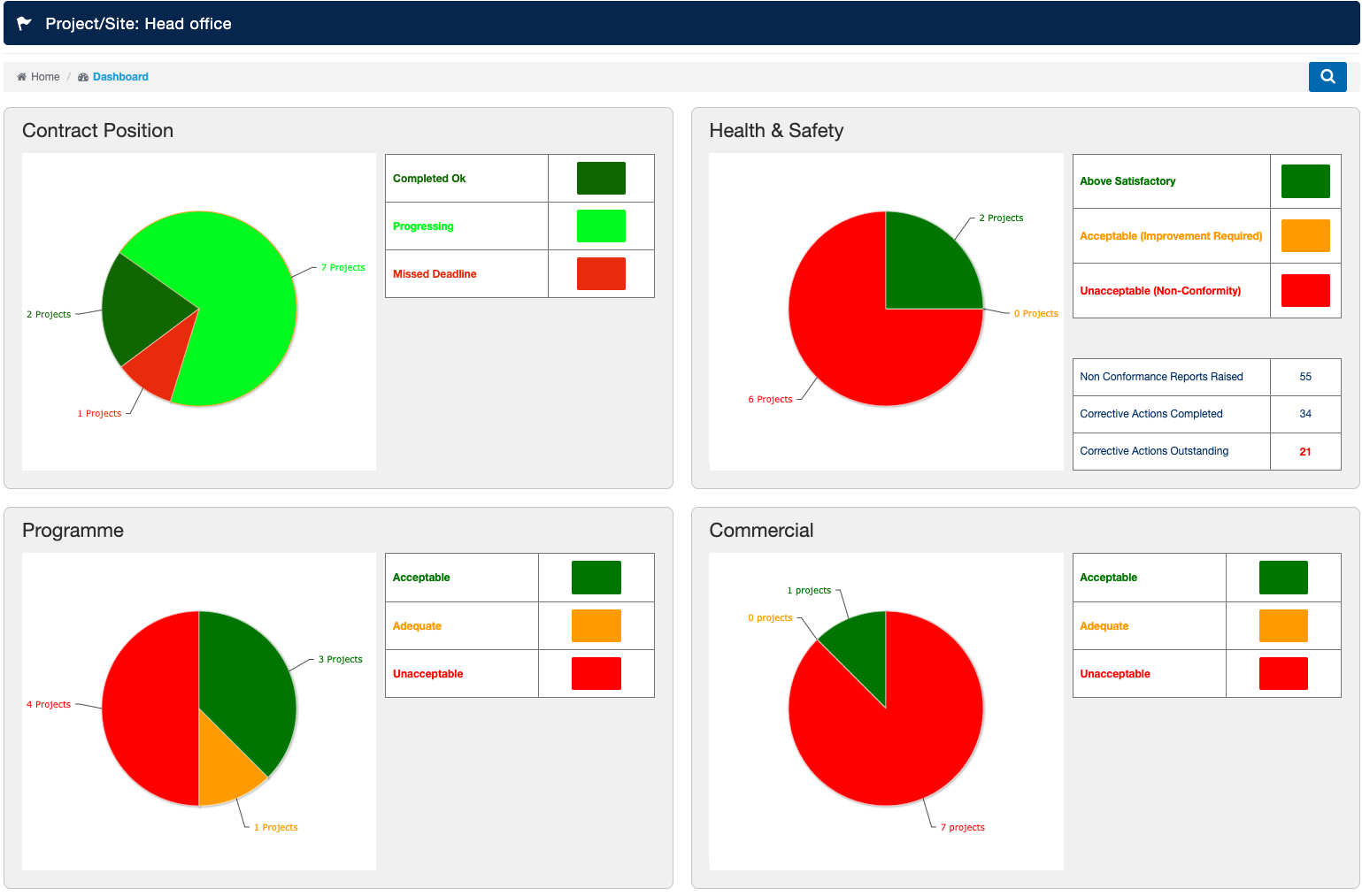Click the Programme Unacceptable red swatch

click(596, 674)
